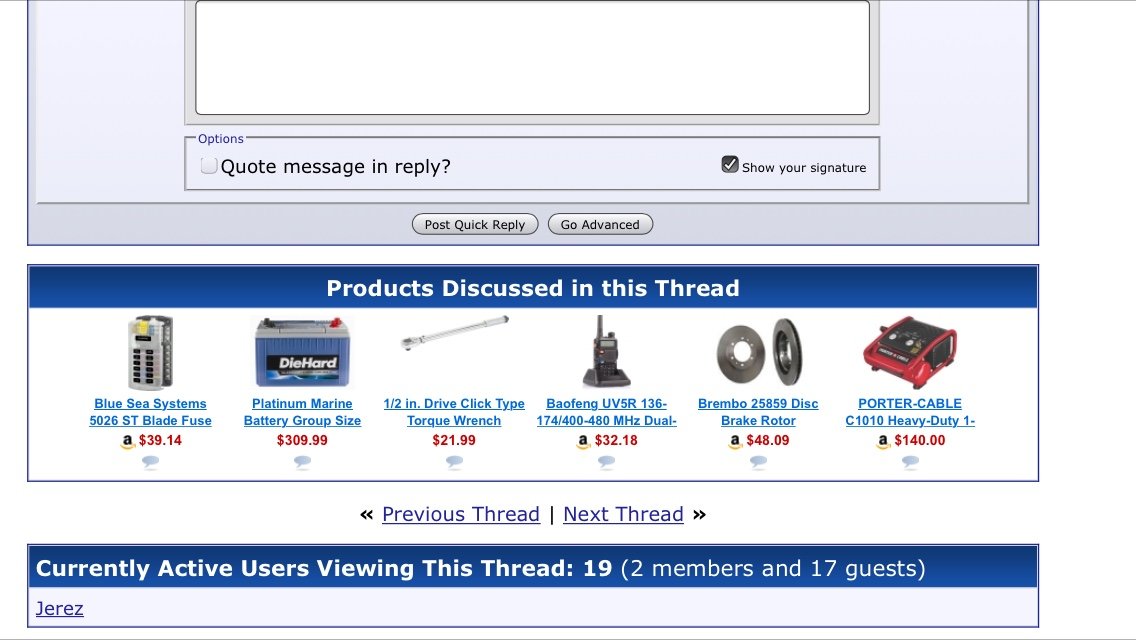Click Amazon logo beside $39.14 price
Image resolution: width=1136 pixels, height=640 pixels.
(x=128, y=441)
